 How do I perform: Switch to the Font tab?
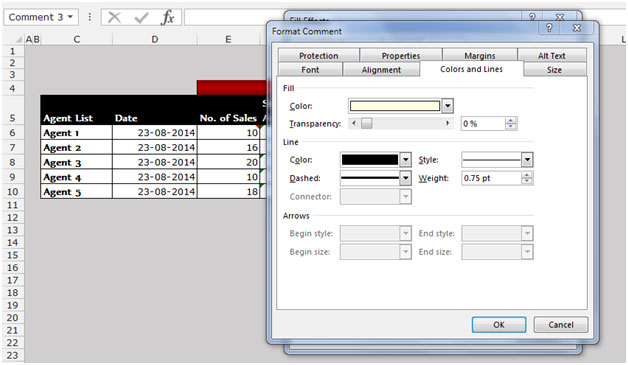point(310,70)
